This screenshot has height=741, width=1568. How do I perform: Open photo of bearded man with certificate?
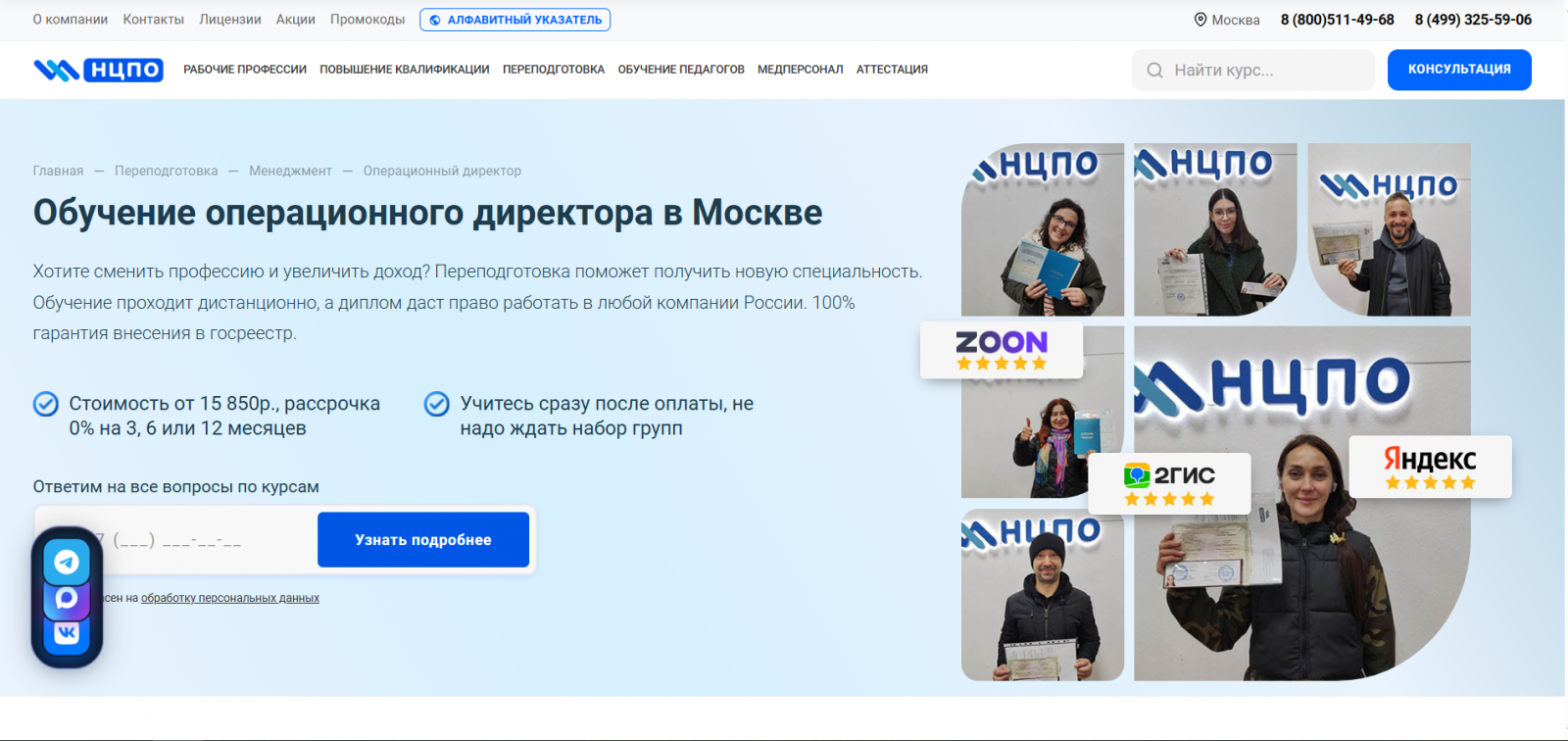pos(1390,229)
